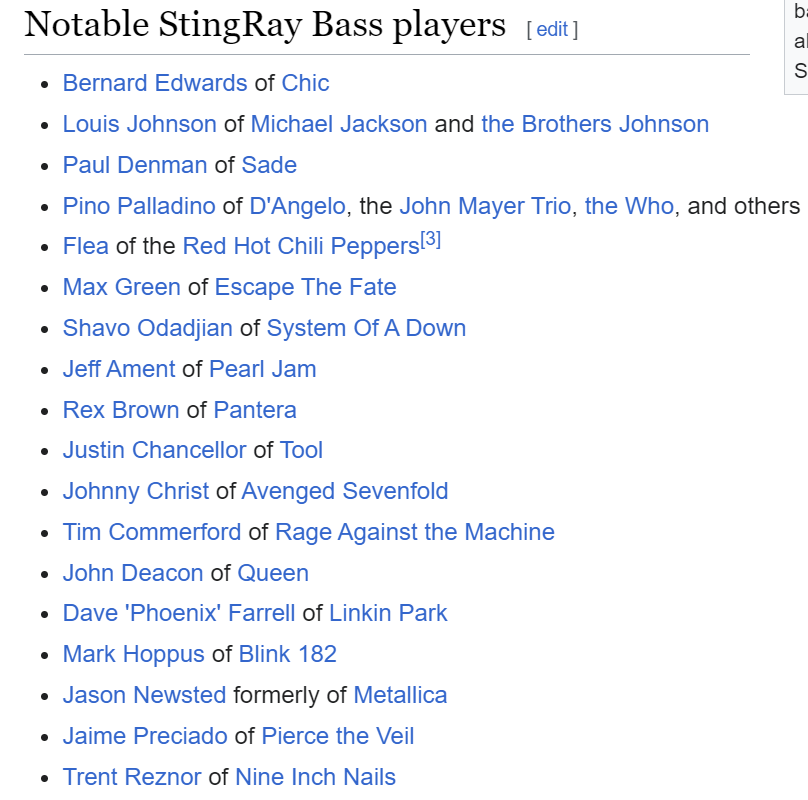Screen dimensions: 808x800
Task: Visit the Sade article link
Action: [269, 165]
